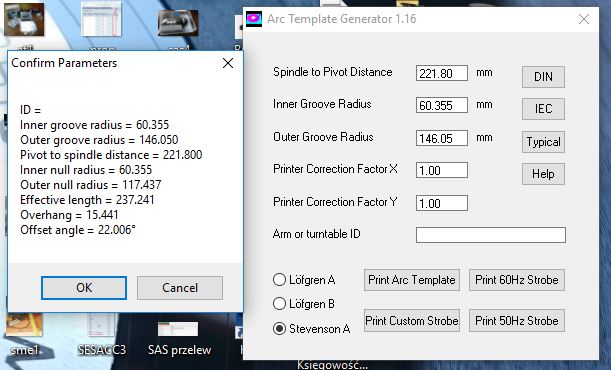Image resolution: width=611 pixels, height=370 pixels.
Task: Select Löfgren B alignment option
Action: (x=304, y=304)
